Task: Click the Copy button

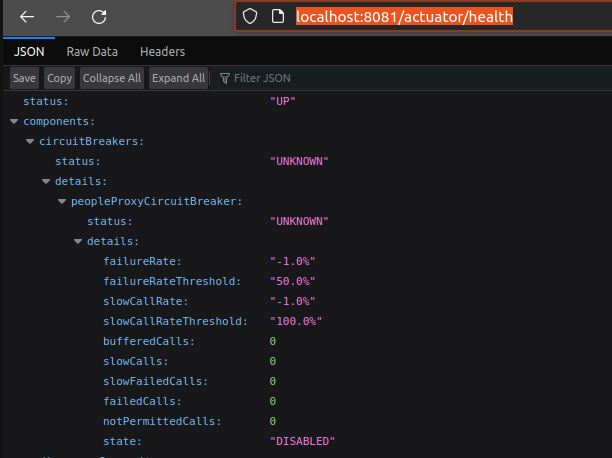Action: click(59, 78)
